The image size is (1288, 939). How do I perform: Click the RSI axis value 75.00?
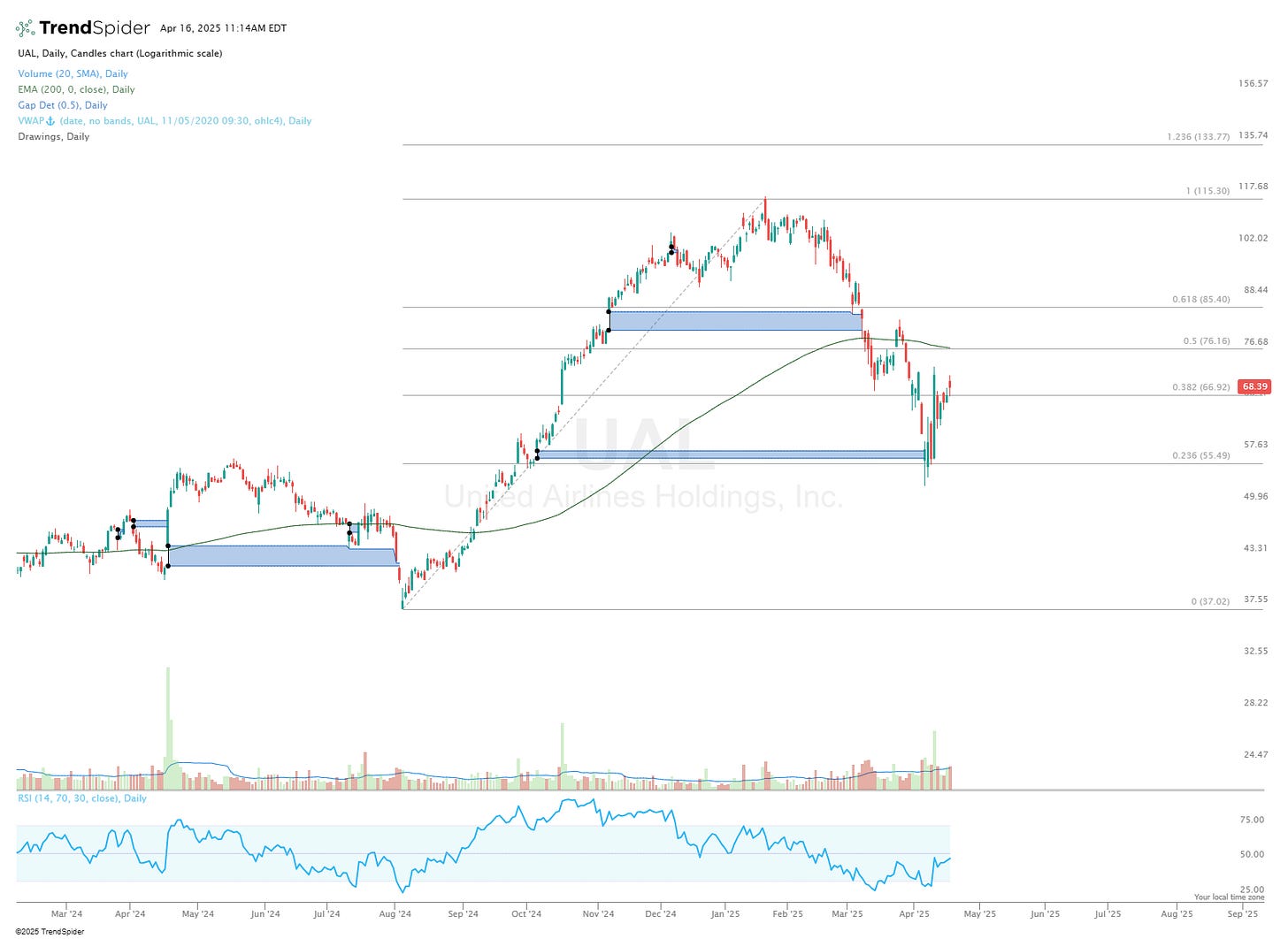[x=1252, y=820]
